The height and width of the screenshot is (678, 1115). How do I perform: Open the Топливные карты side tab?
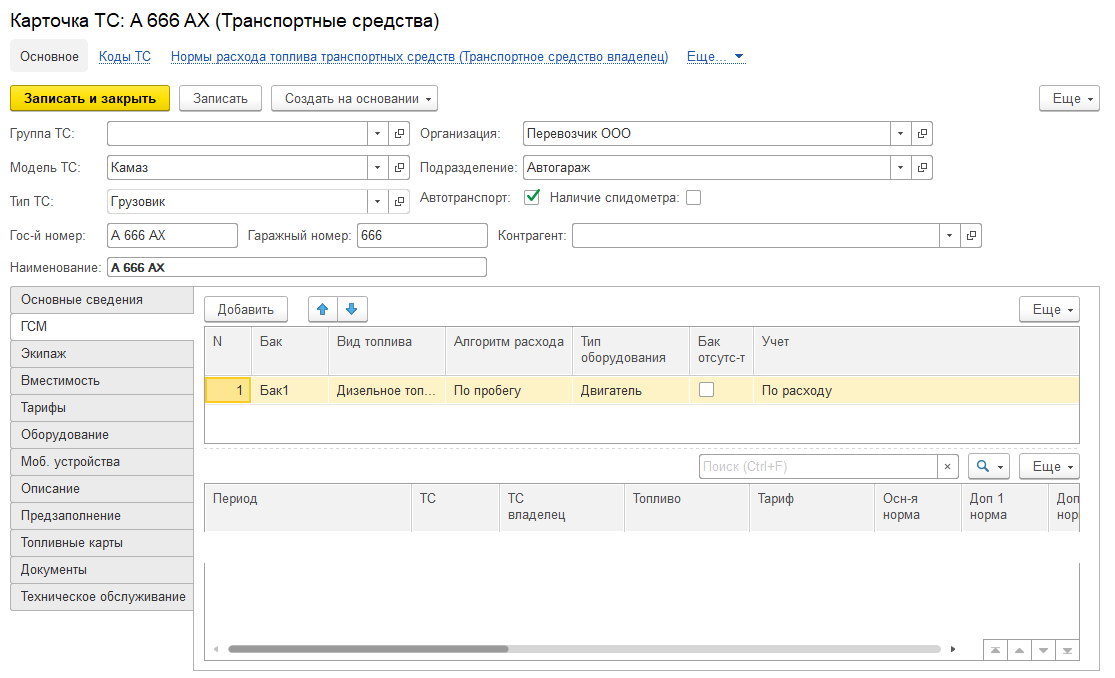pos(101,543)
